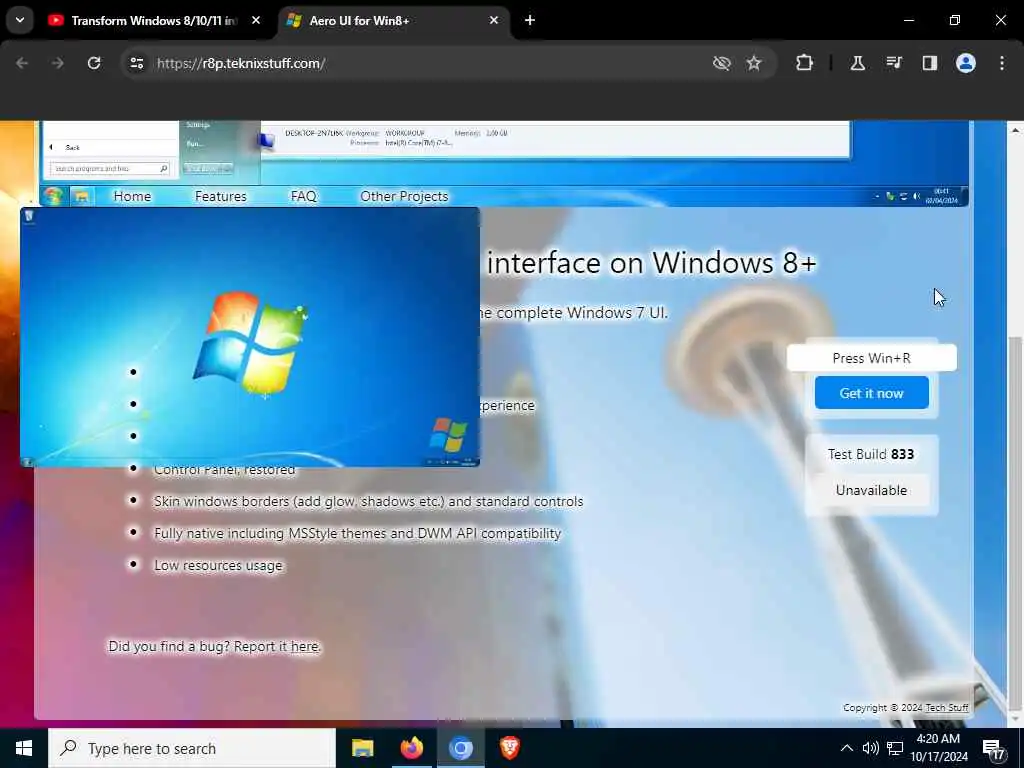This screenshot has height=768, width=1024.
Task: Click the 'Type here to search' taskbar box
Action: [192, 748]
